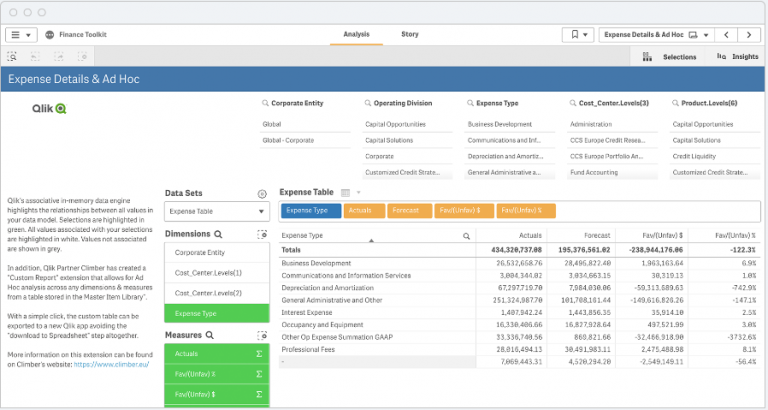The width and height of the screenshot is (768, 410).
Task: Sort by Forecast column header
Action: [x=581, y=236]
